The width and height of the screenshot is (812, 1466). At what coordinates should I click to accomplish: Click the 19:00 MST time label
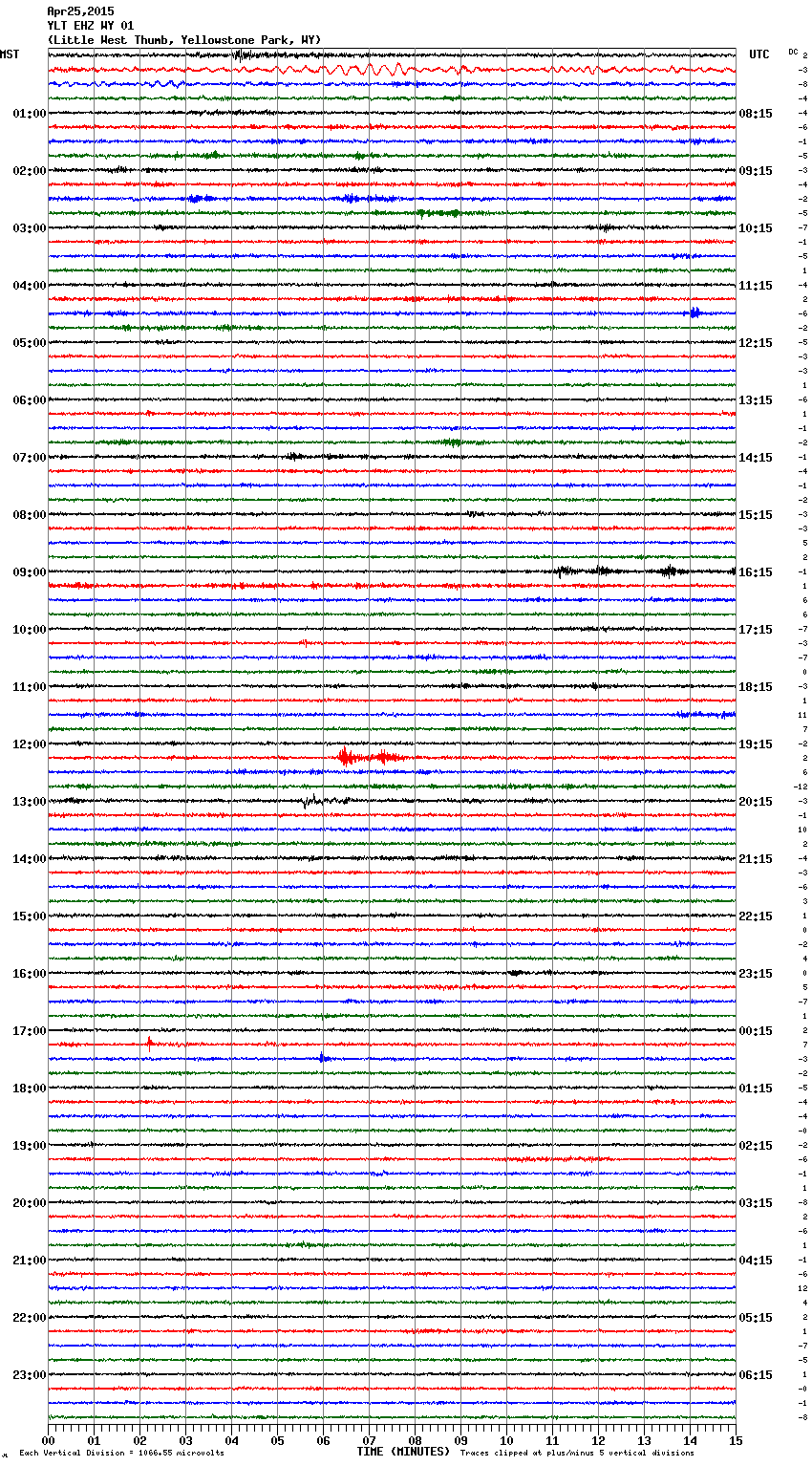30,1146
